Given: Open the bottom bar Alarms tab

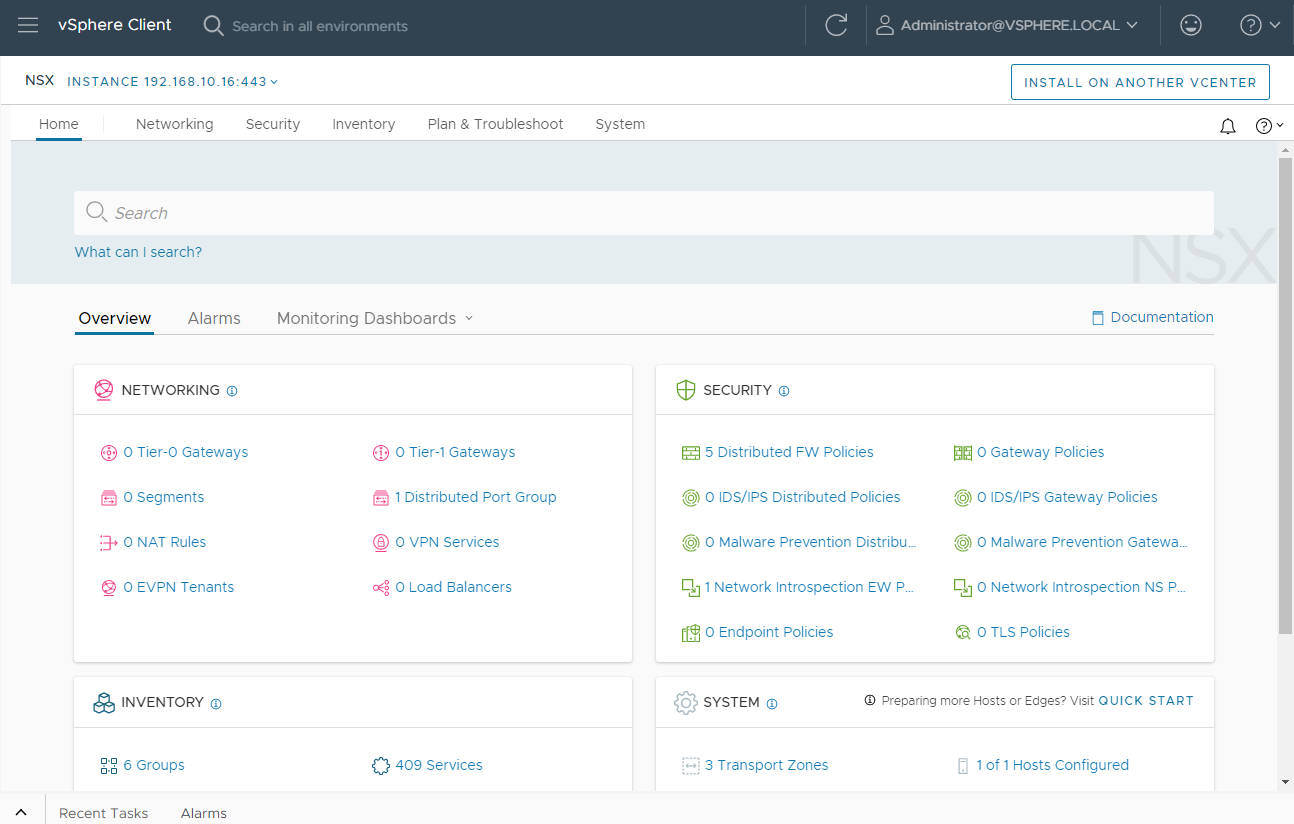Looking at the screenshot, I should 204,813.
